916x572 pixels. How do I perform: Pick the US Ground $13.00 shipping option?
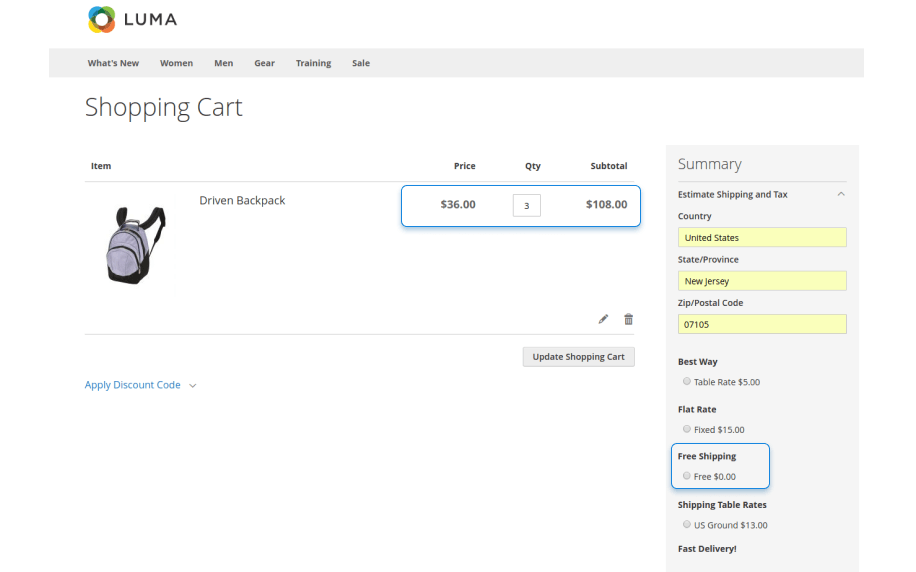[x=687, y=524]
